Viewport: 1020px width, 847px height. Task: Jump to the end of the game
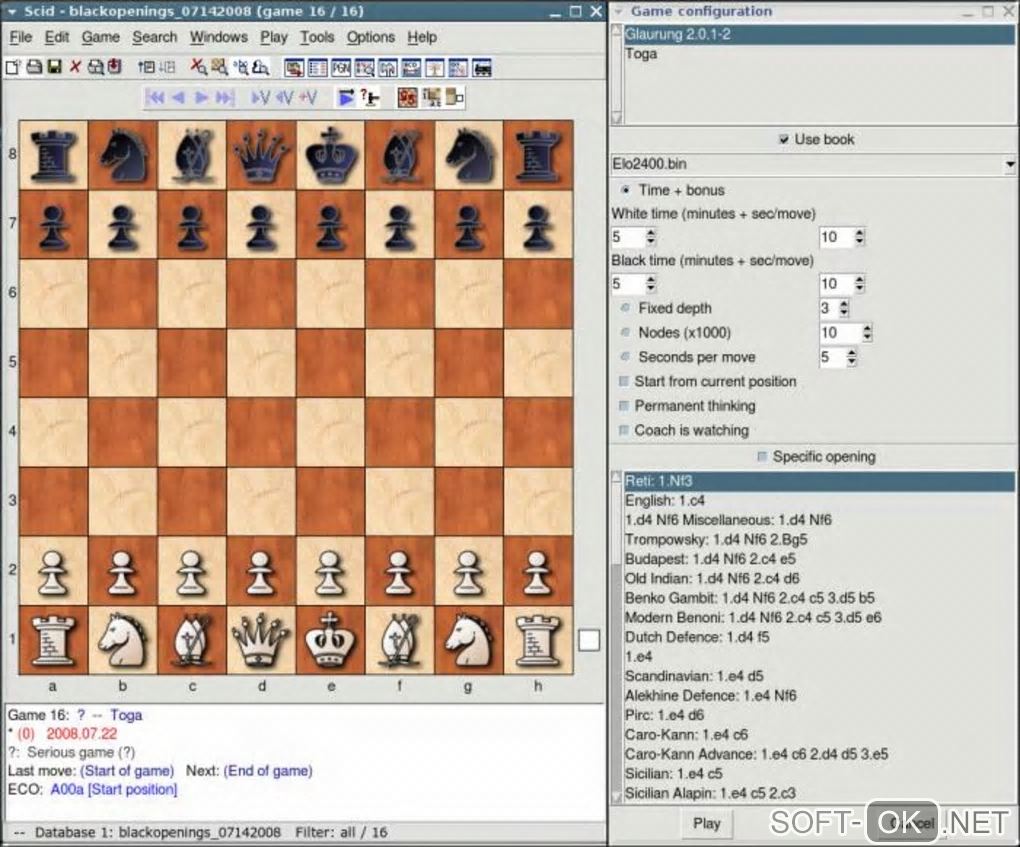click(x=224, y=98)
